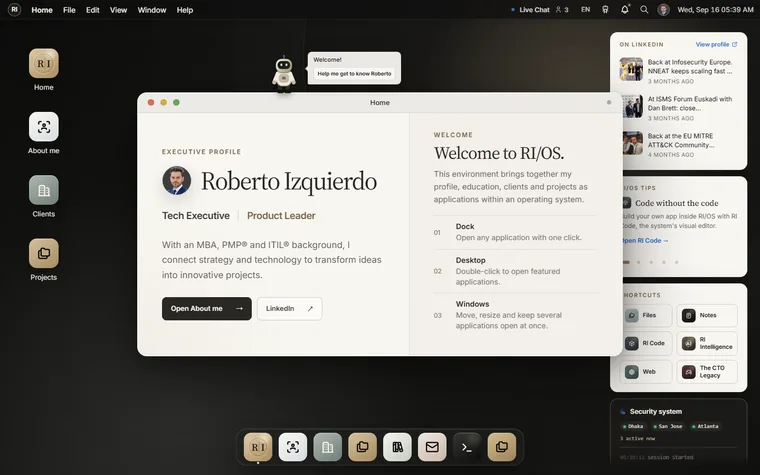Click the Atlanta location tag
The height and width of the screenshot is (475, 760).
tap(706, 427)
